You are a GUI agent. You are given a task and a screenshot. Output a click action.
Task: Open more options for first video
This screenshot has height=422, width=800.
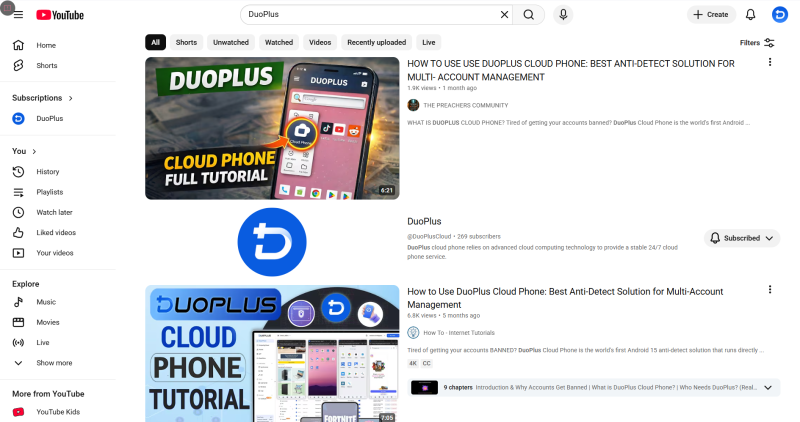[769, 62]
